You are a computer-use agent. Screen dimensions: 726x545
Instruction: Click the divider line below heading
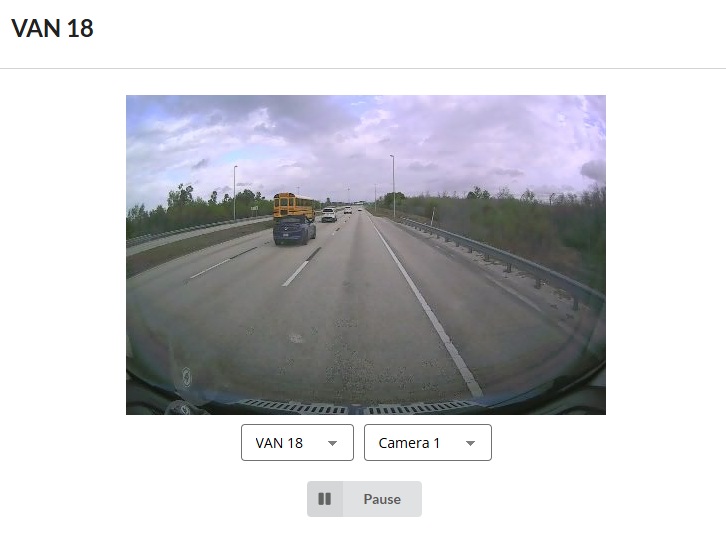(x=363, y=69)
